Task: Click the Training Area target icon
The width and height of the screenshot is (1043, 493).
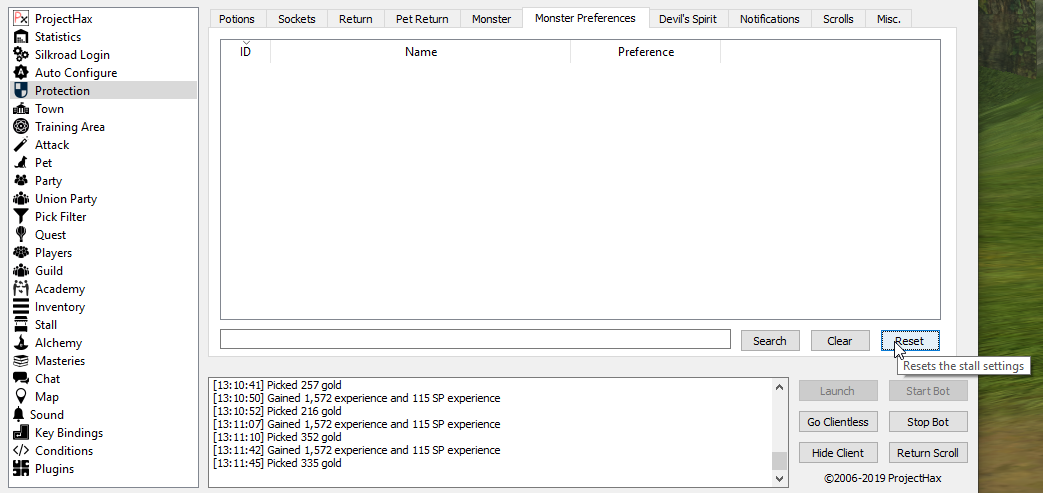Action: (20, 127)
